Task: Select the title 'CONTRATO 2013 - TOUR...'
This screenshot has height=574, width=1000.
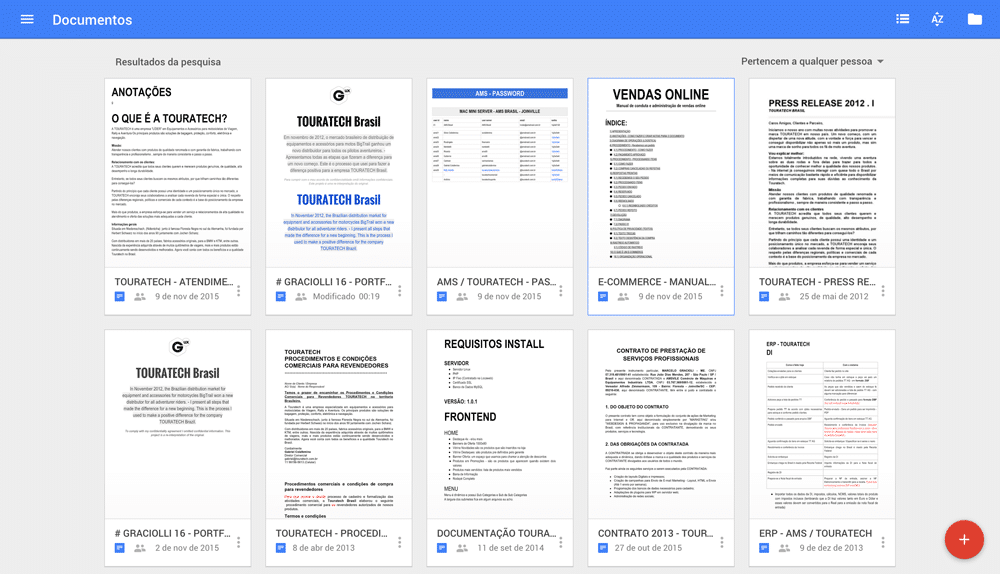Action: click(x=656, y=533)
